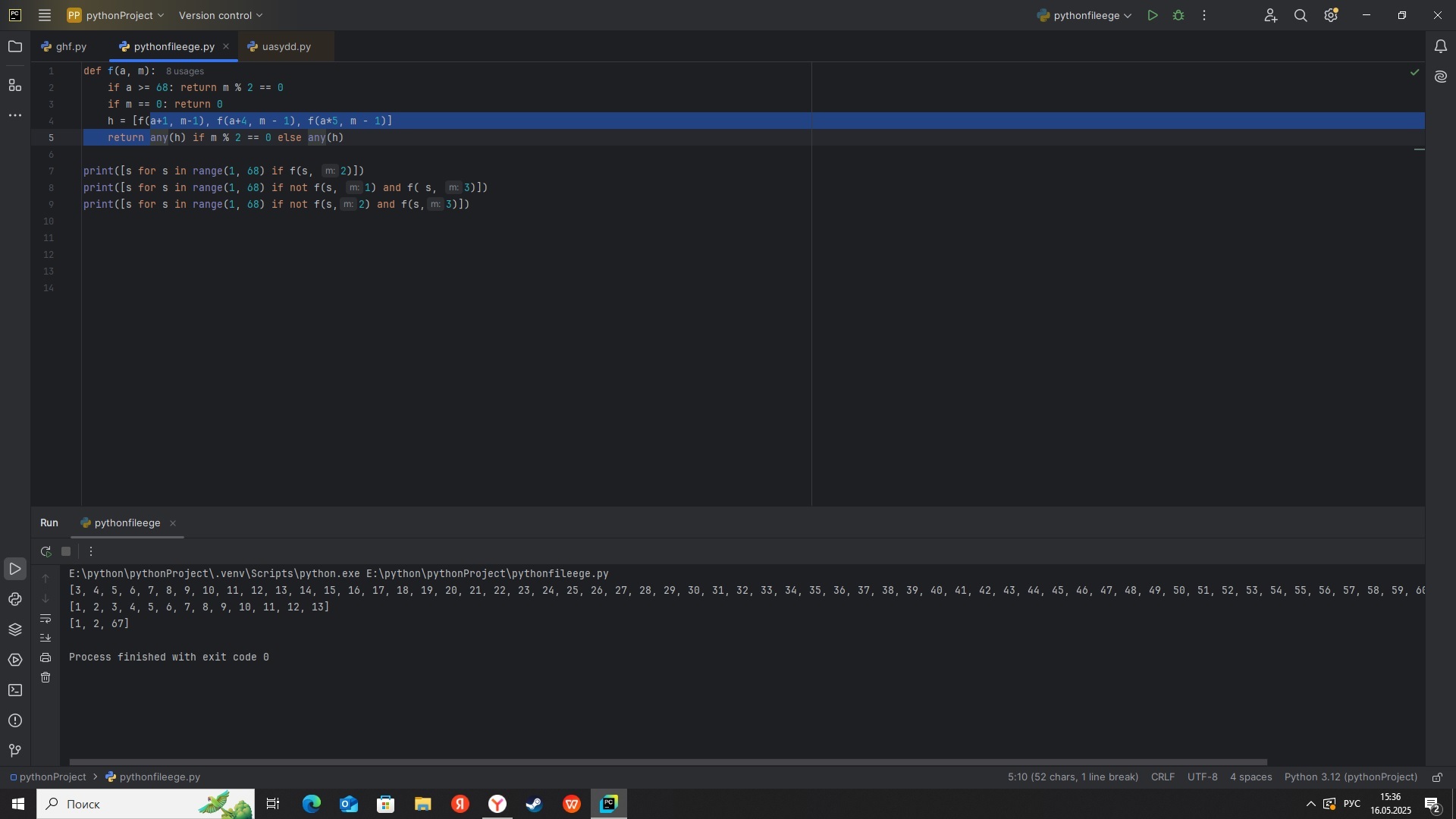Toggle soft-wrap in run console

[45, 618]
